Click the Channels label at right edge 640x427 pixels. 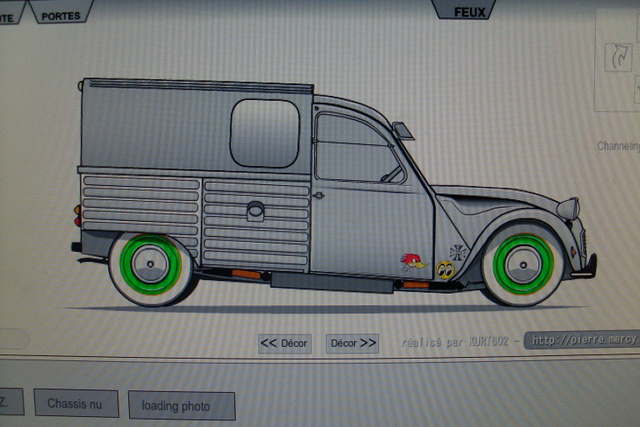(x=617, y=146)
